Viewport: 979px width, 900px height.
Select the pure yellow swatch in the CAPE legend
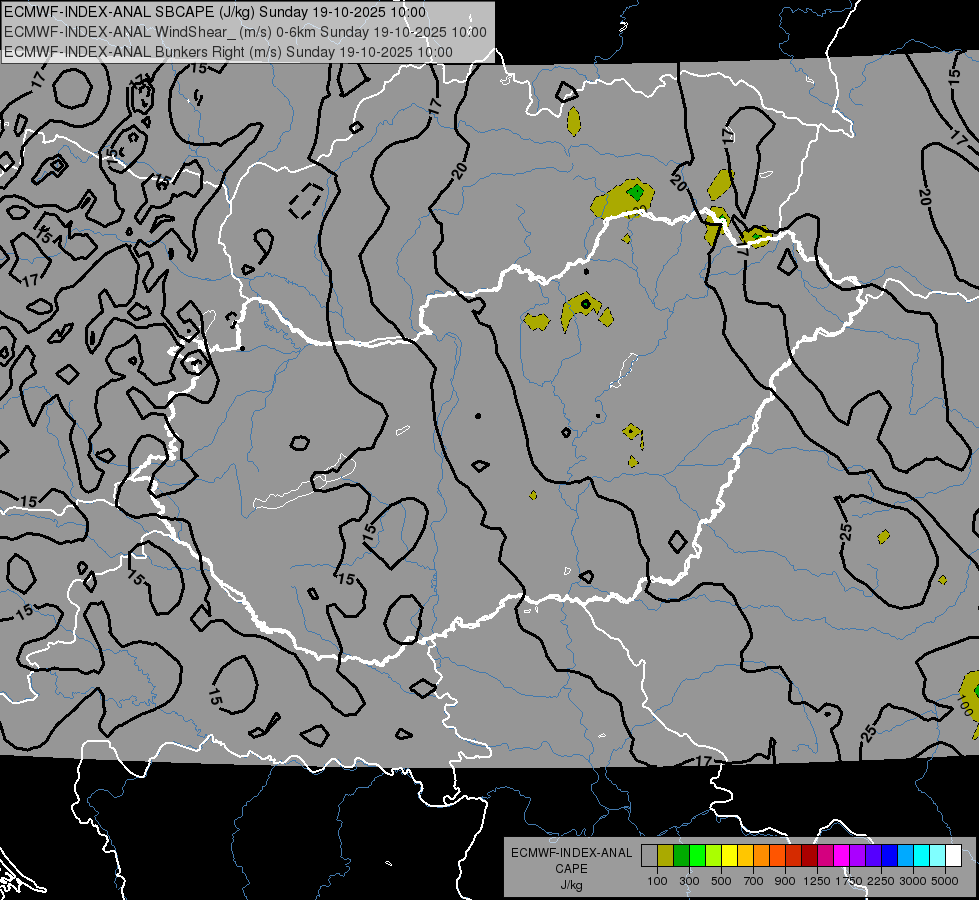click(x=729, y=855)
